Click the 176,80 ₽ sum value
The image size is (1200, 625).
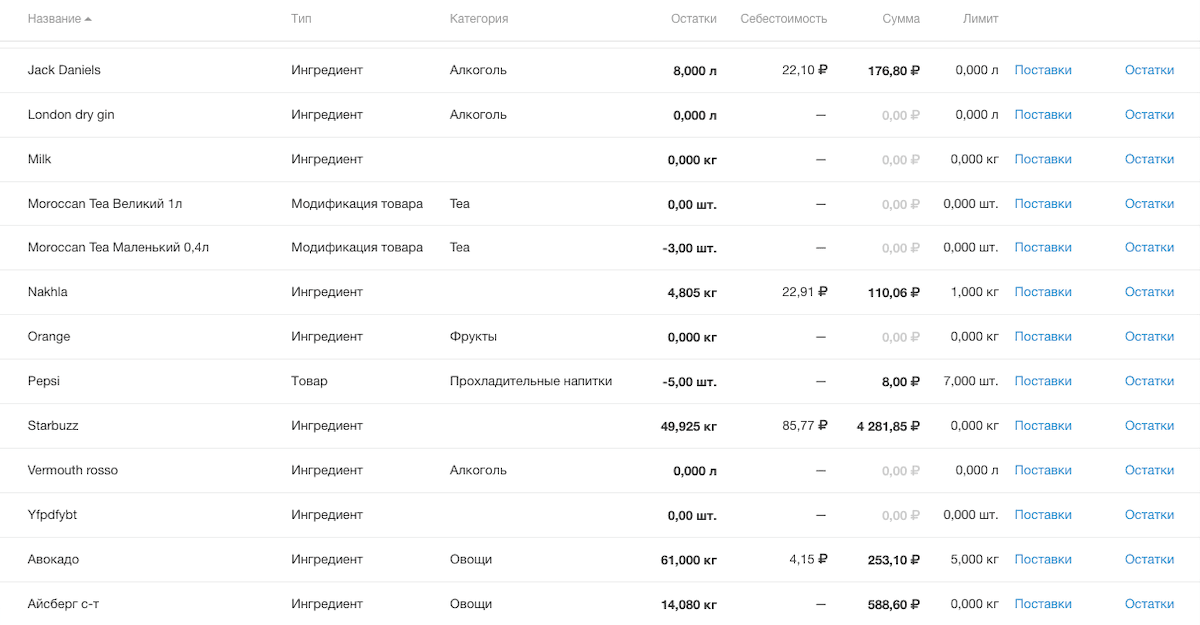click(x=894, y=70)
